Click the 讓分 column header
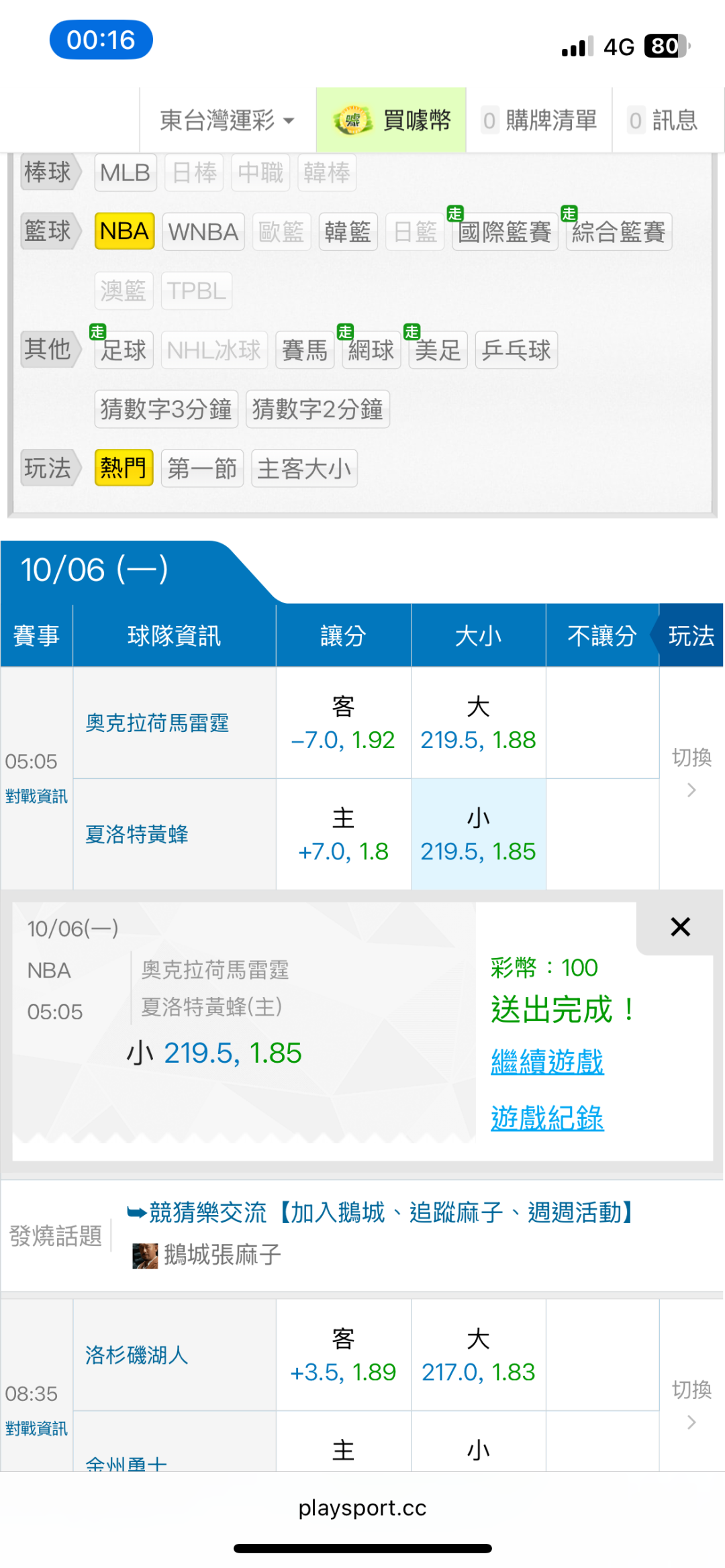This screenshot has height=1568, width=725. 343,635
